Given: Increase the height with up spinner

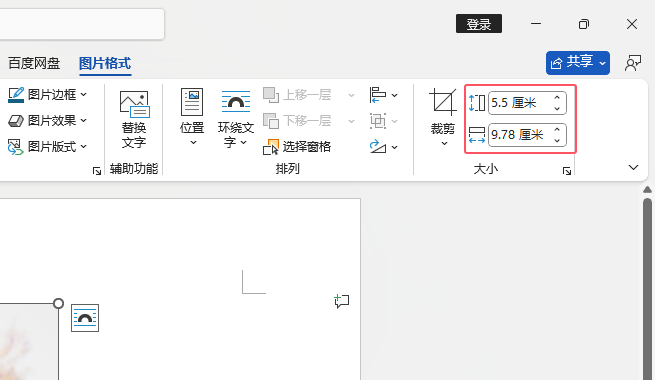Looking at the screenshot, I should tap(557, 98).
